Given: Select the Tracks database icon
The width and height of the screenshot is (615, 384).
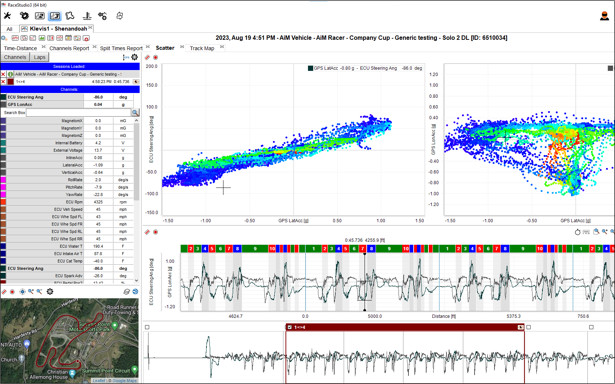Looking at the screenshot, I should (x=70, y=16).
